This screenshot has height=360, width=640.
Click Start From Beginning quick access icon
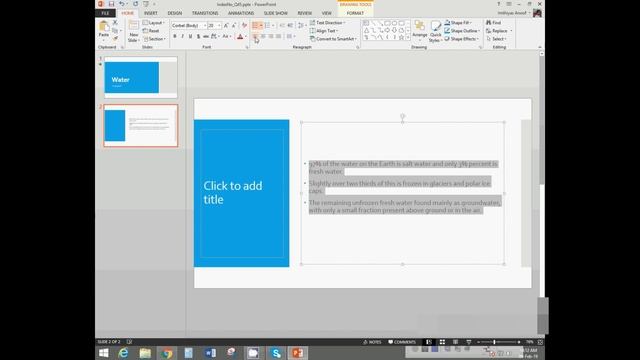[146, 4]
